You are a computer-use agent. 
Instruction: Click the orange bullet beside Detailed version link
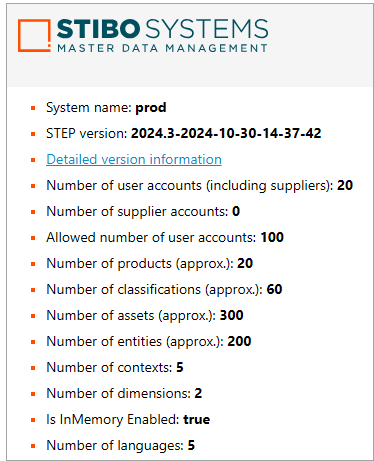pyautogui.click(x=33, y=160)
